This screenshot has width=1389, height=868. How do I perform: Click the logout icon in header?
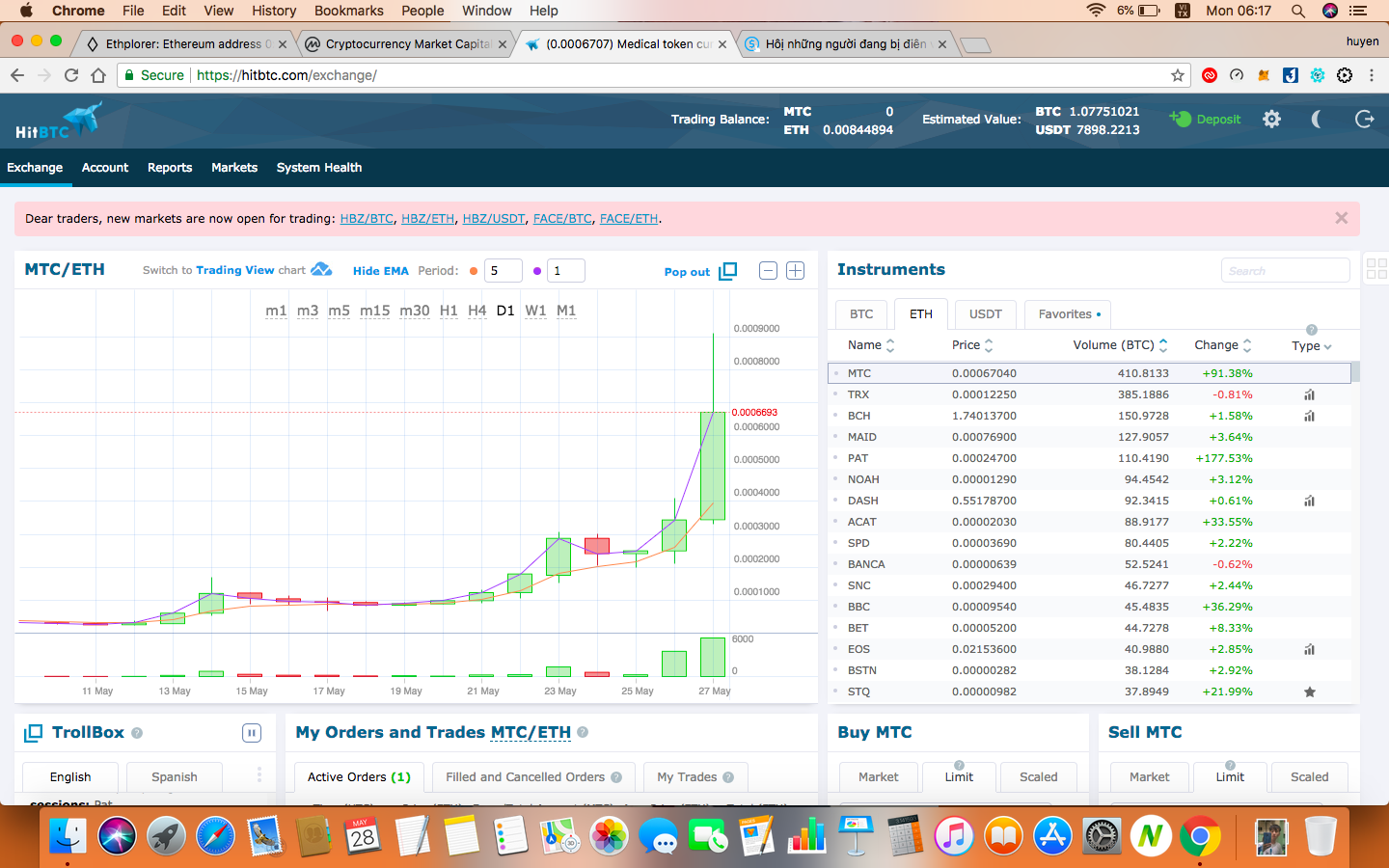pyautogui.click(x=1364, y=119)
